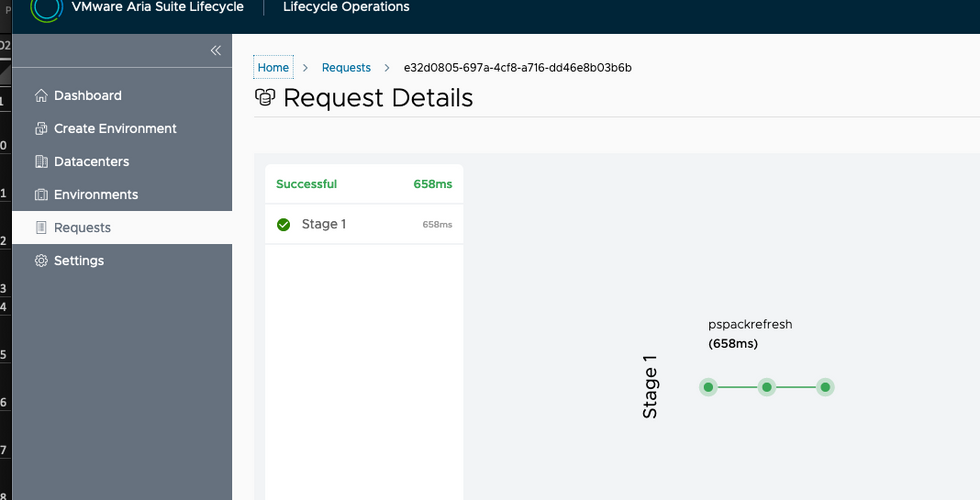
Task: Navigate to Requests breadcrumb link
Action: [x=346, y=68]
